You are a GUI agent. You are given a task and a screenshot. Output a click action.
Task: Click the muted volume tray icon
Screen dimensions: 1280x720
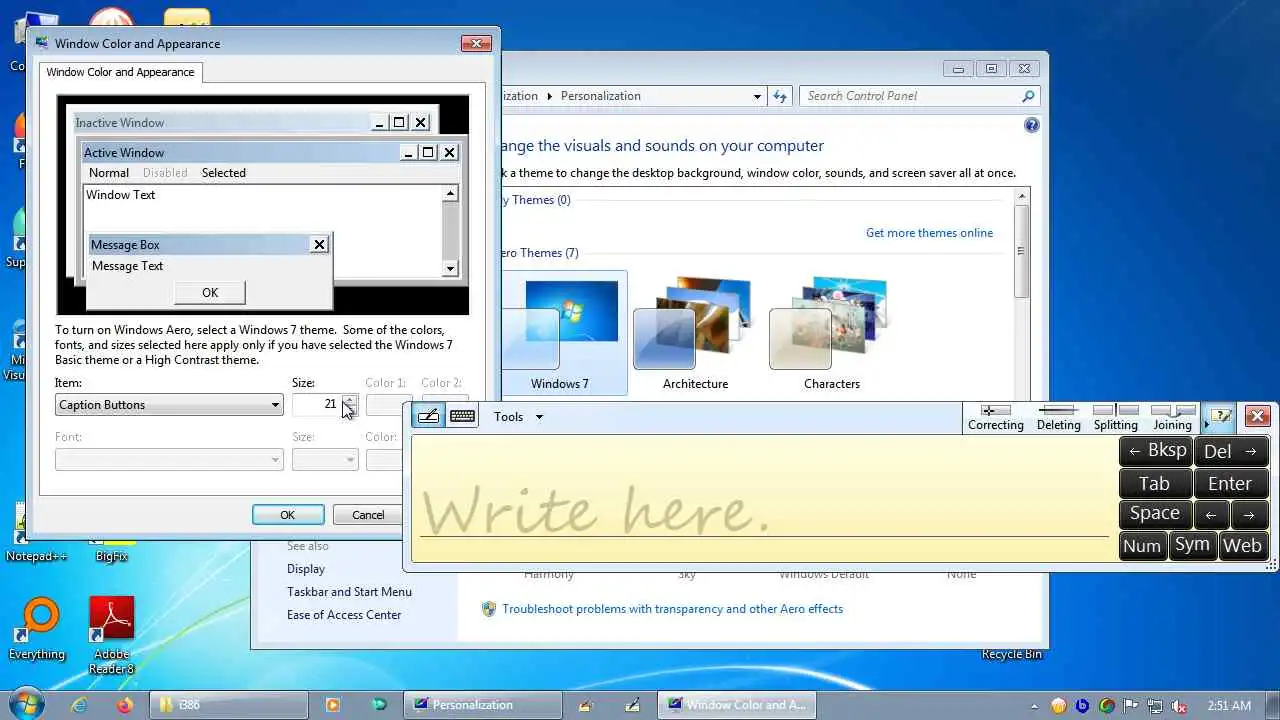tap(1180, 705)
